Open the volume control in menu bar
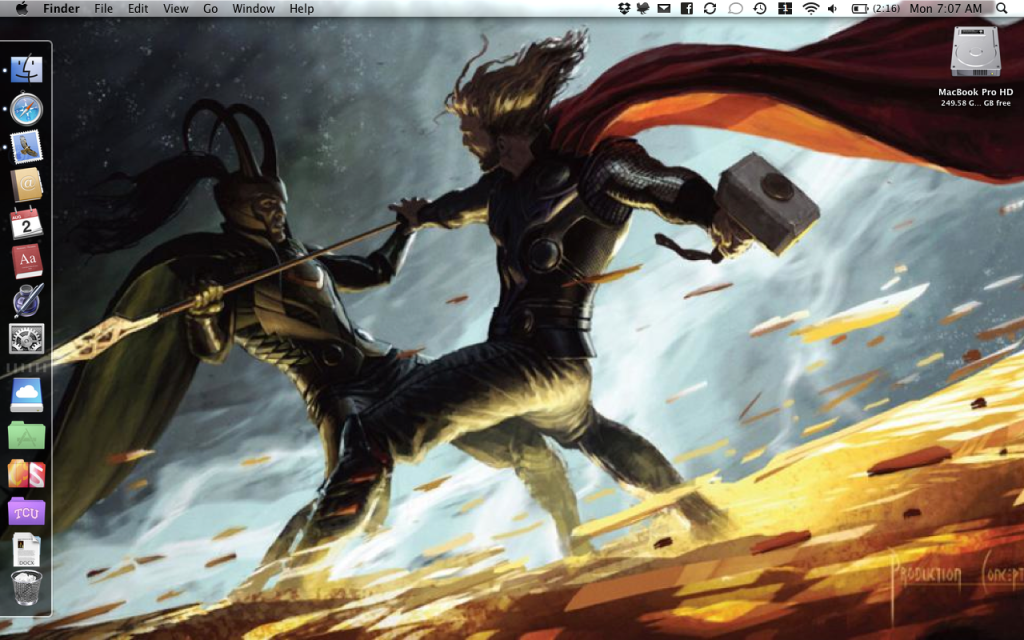This screenshot has height=640, width=1024. [833, 8]
